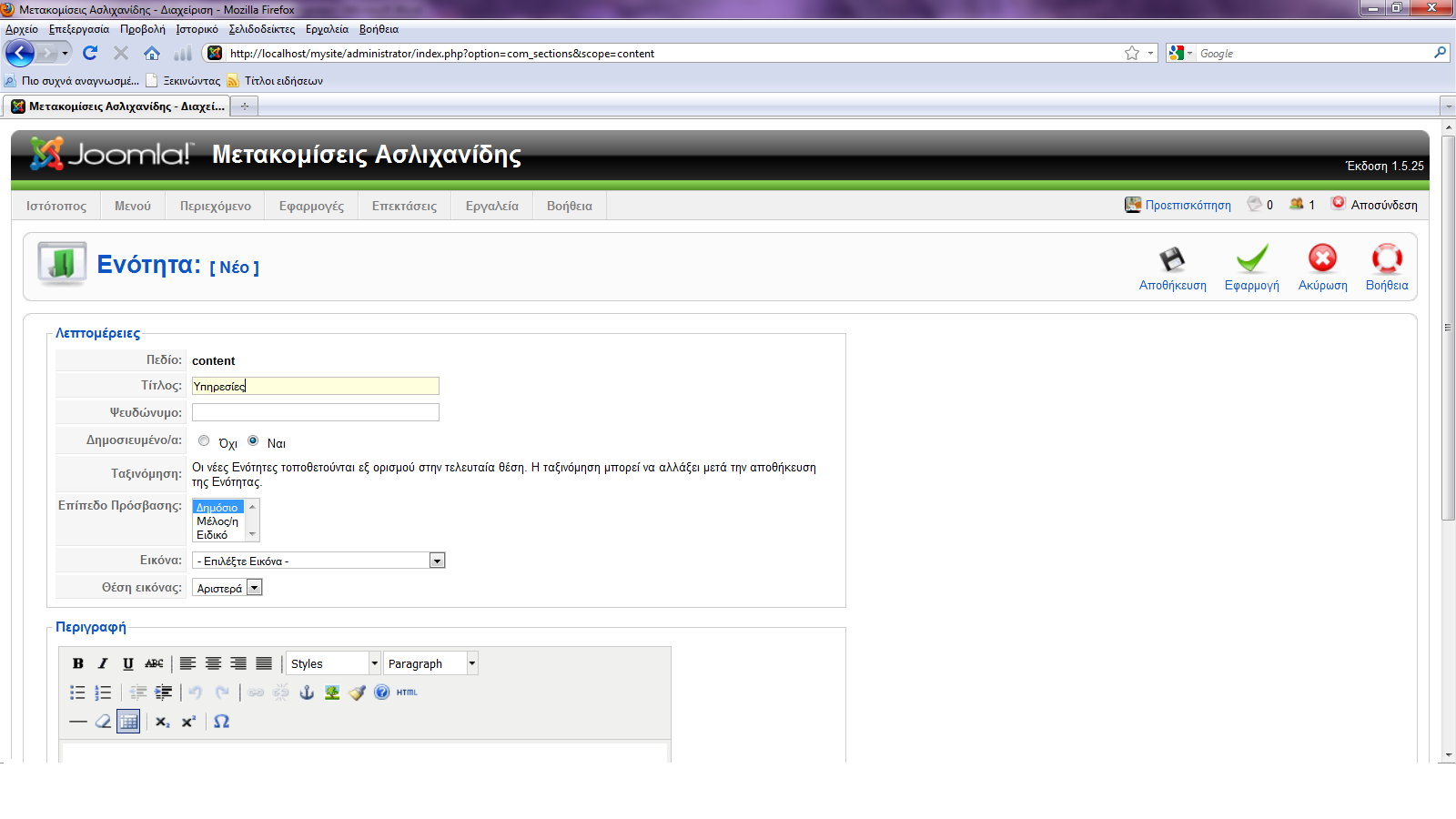Set Δημοσιευμένο/α to Όχι
This screenshot has height=819, width=1456.
(204, 440)
